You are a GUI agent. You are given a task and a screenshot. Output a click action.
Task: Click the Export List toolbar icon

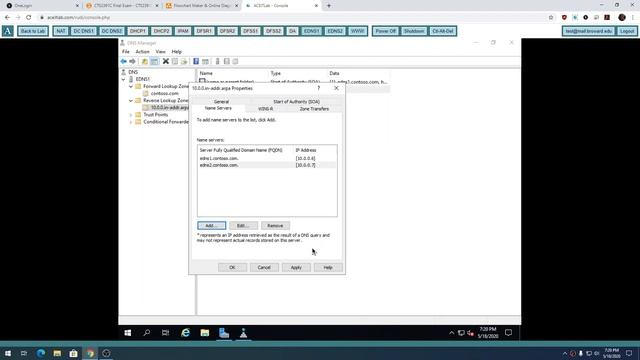pos(184,61)
